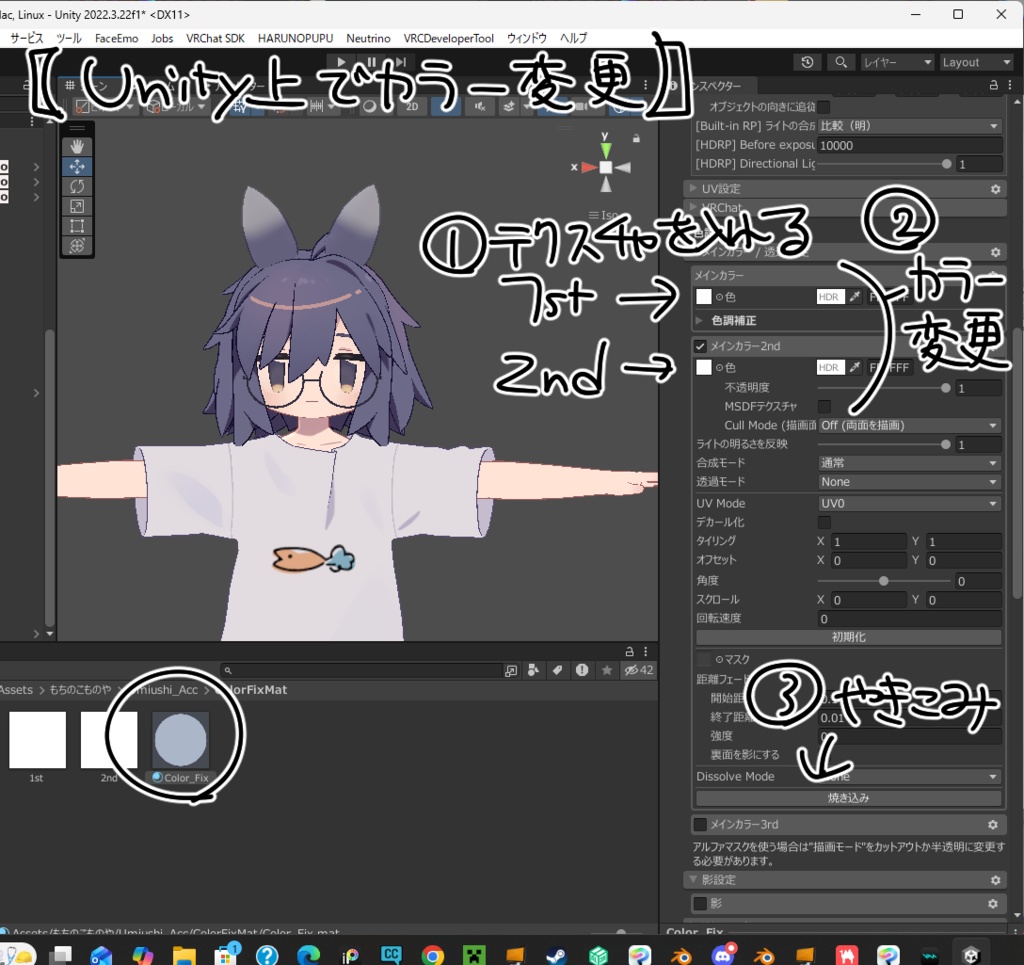Click the favorites star in Project panel
1024x965 pixels.
click(x=607, y=670)
